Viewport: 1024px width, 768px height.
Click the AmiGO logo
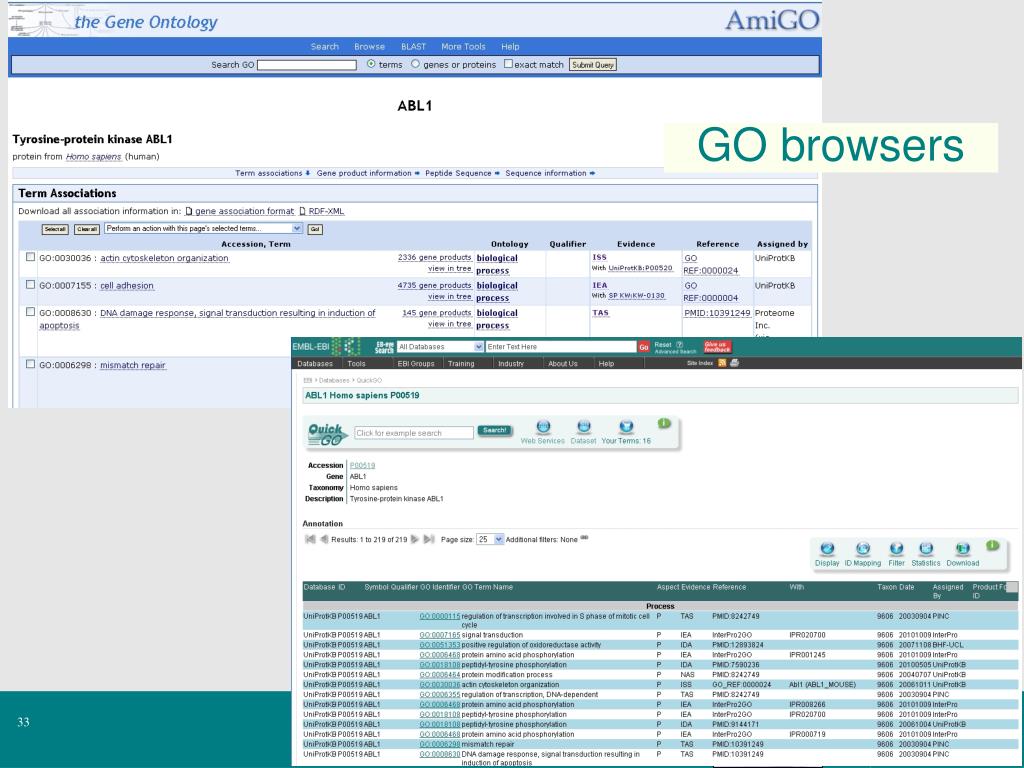pos(772,20)
